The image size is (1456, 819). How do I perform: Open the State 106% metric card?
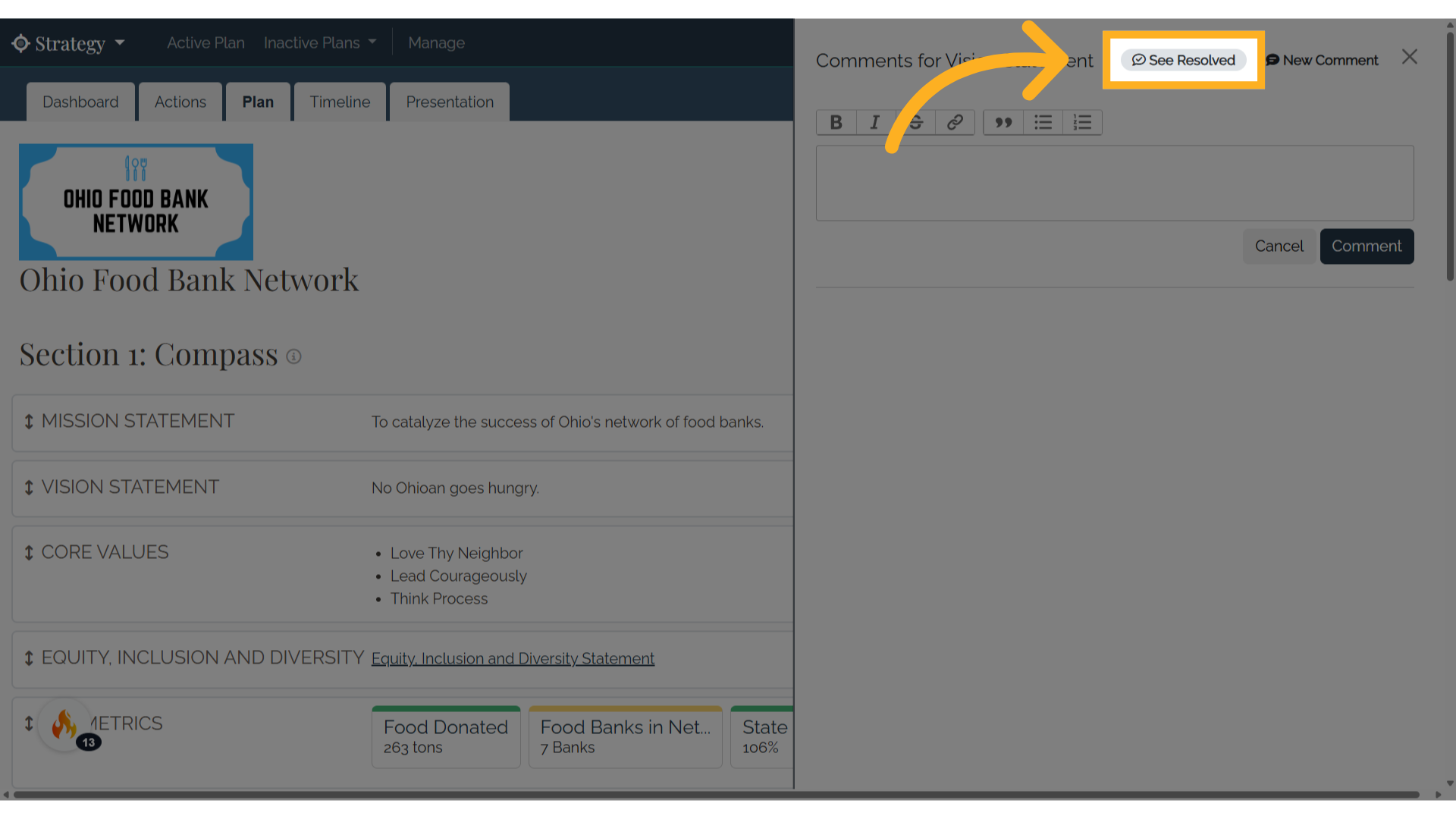click(x=762, y=736)
